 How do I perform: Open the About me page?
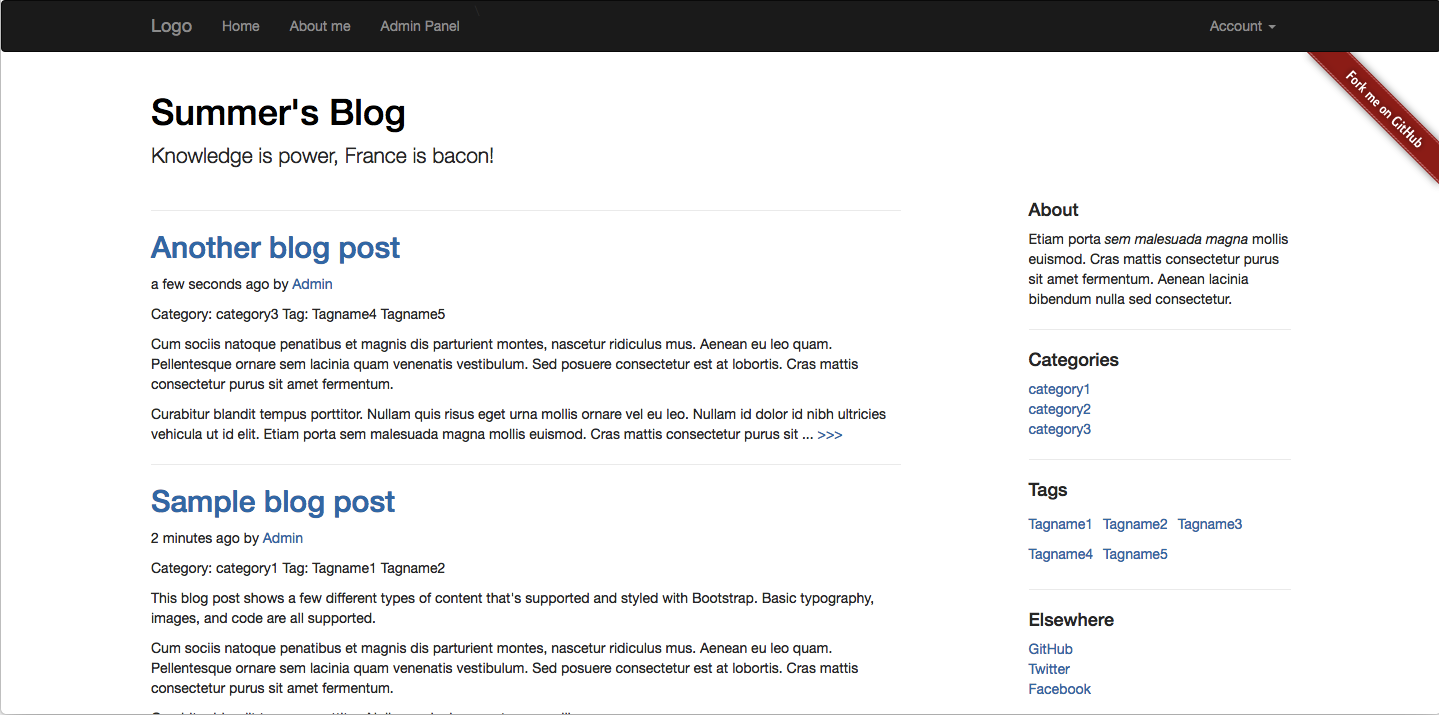[319, 26]
